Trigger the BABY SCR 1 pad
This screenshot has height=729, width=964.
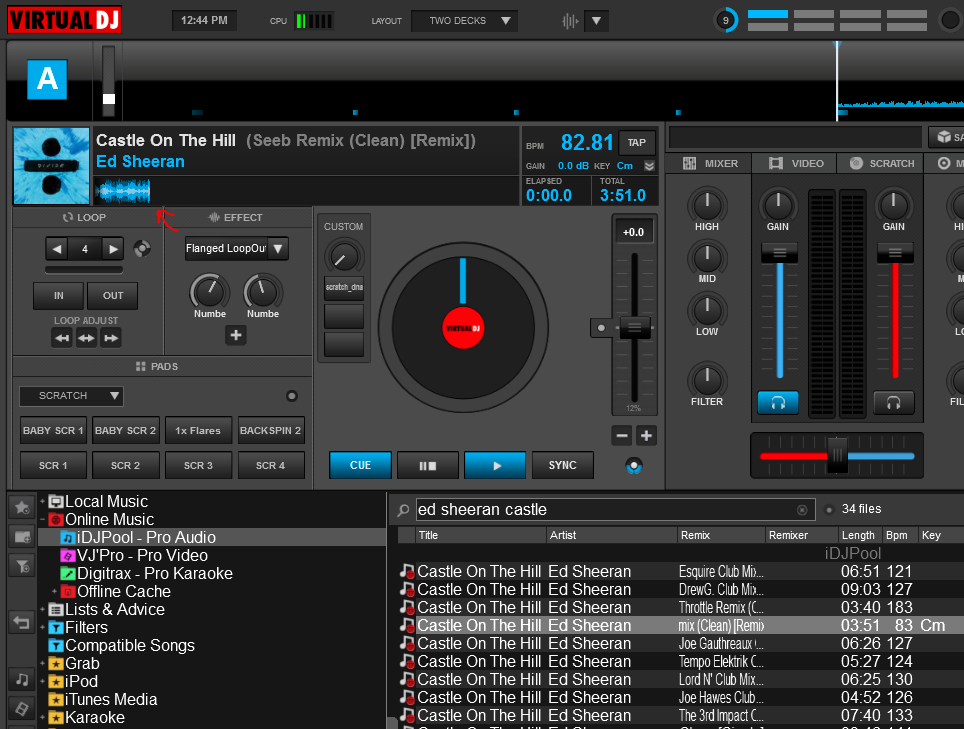tap(53, 430)
